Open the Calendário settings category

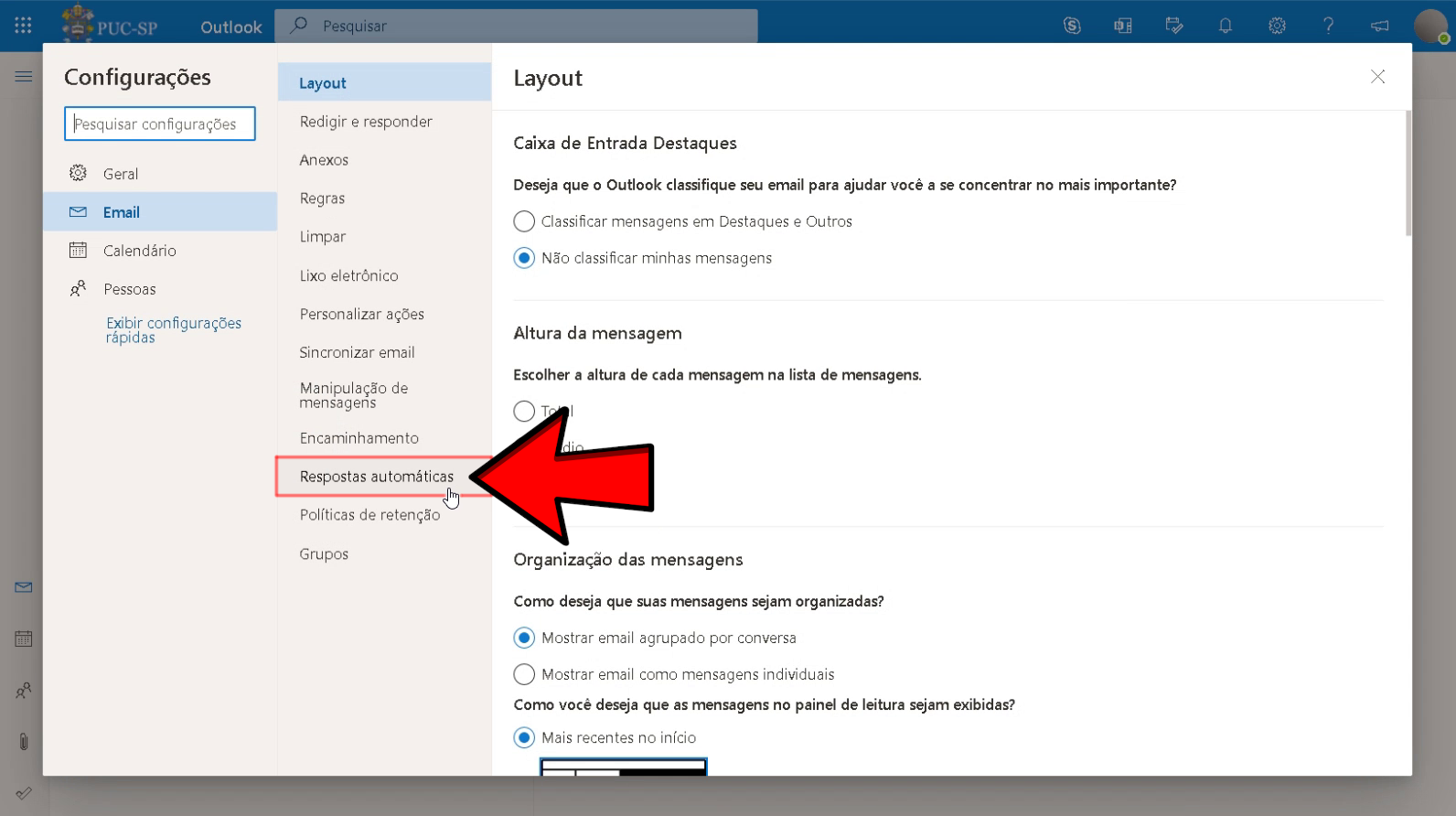pos(160,251)
